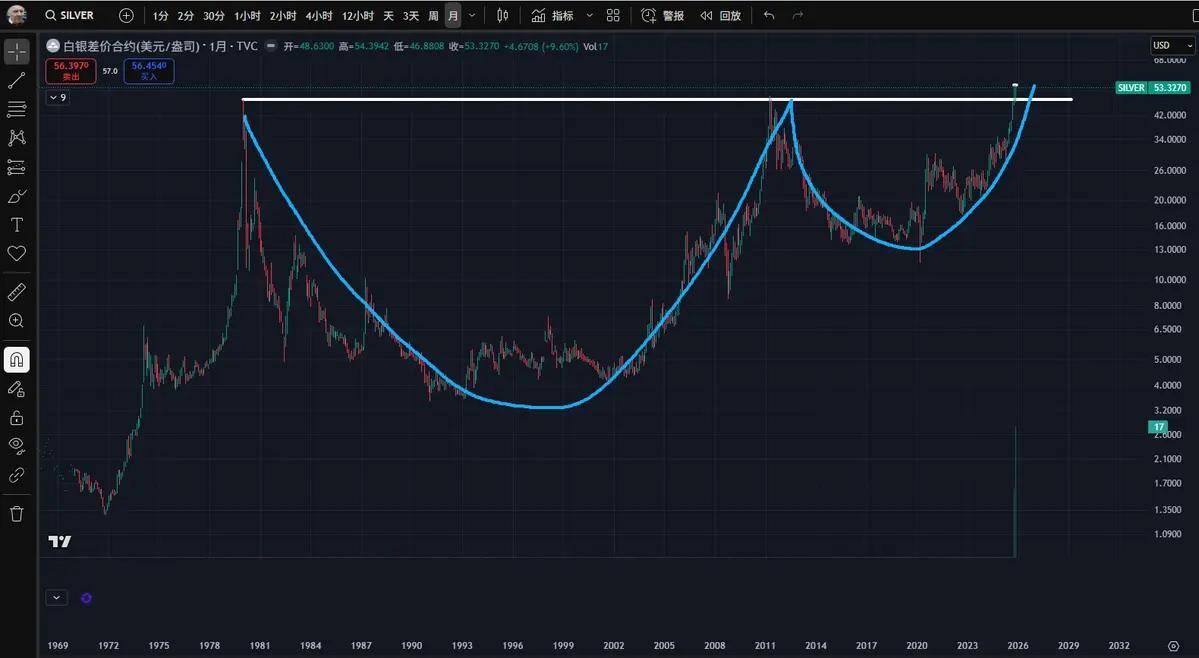This screenshot has height=658, width=1199.
Task: Open the heart icons and stickers tool
Action: click(17, 254)
